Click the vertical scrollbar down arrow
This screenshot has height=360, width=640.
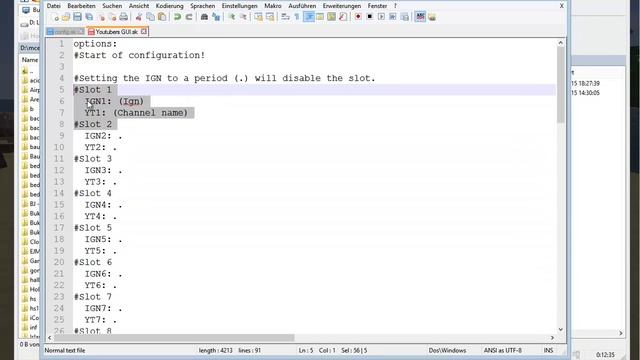tap(560, 329)
